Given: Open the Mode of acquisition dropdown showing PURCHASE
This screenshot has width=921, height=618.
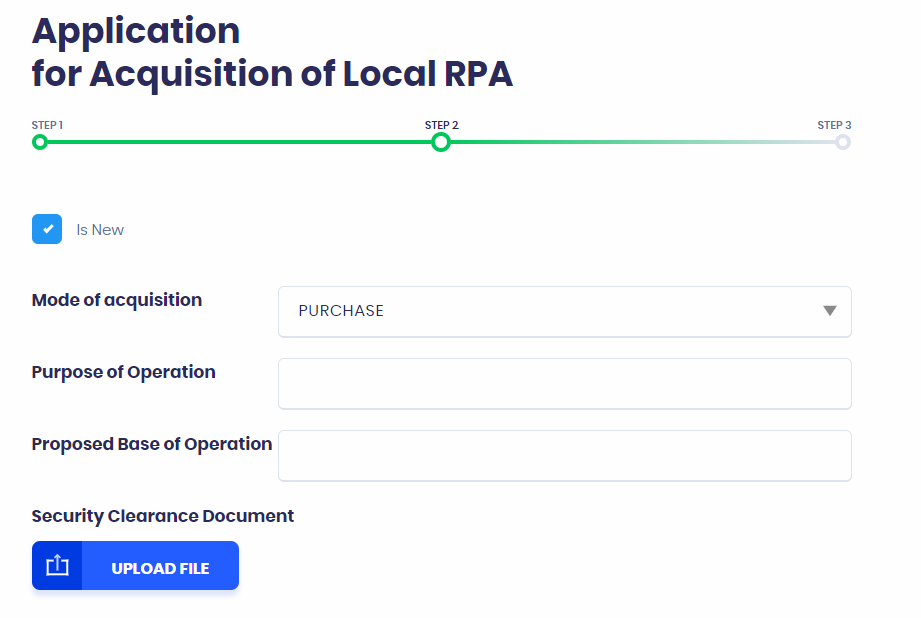Looking at the screenshot, I should pyautogui.click(x=550, y=311).
